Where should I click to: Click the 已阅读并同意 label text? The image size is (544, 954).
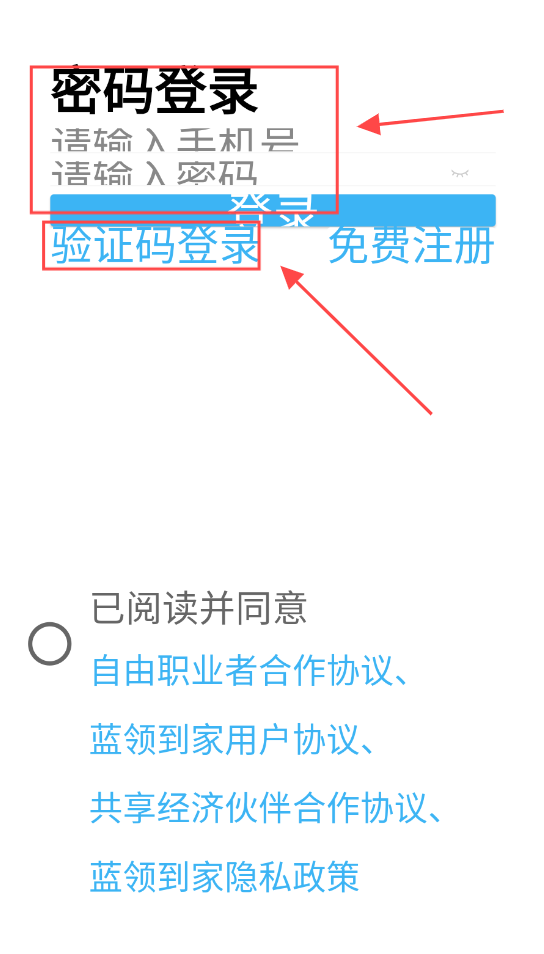(198, 608)
